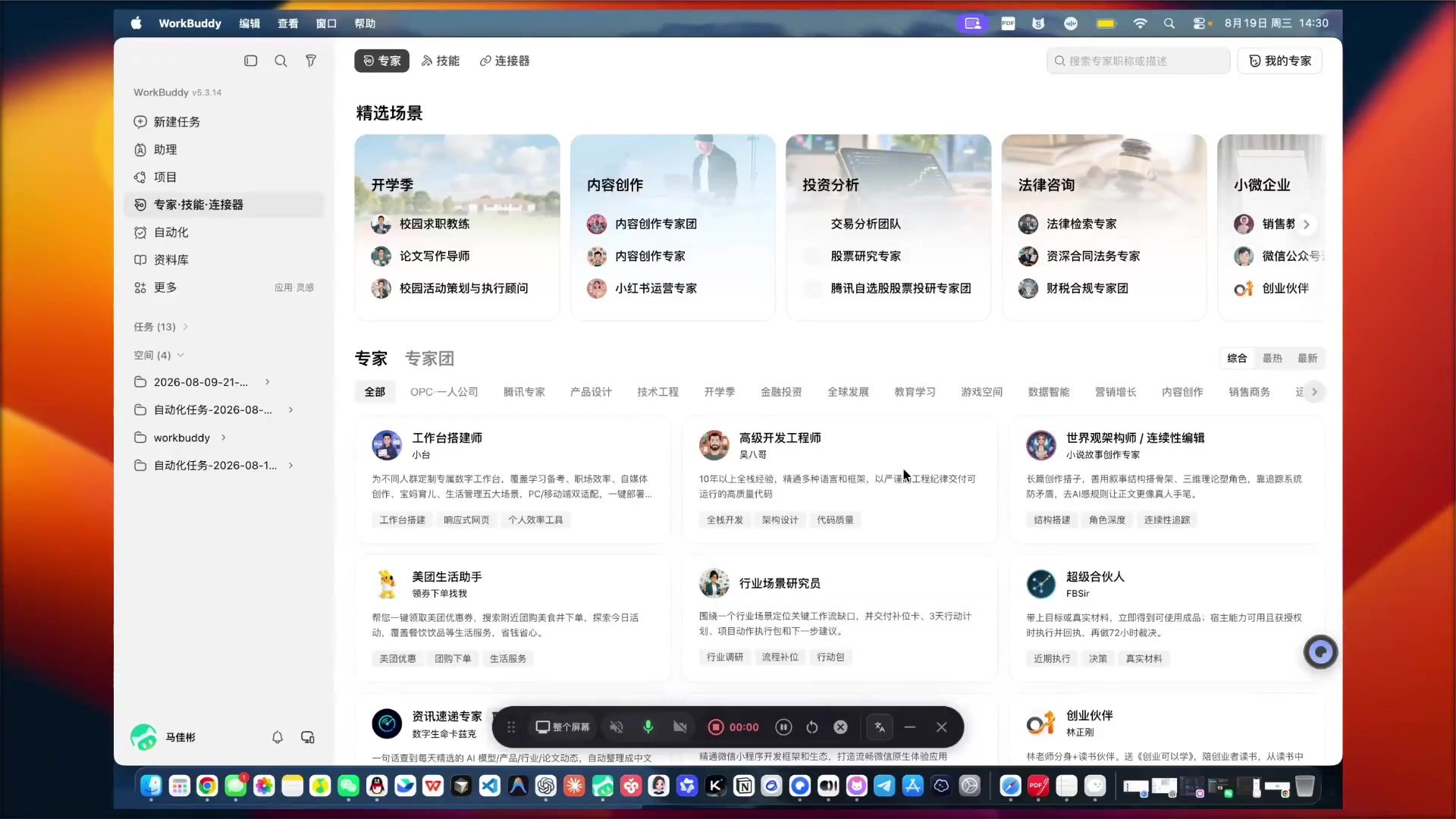Select the 技术工程 category filter
The image size is (1456, 819).
tap(657, 392)
